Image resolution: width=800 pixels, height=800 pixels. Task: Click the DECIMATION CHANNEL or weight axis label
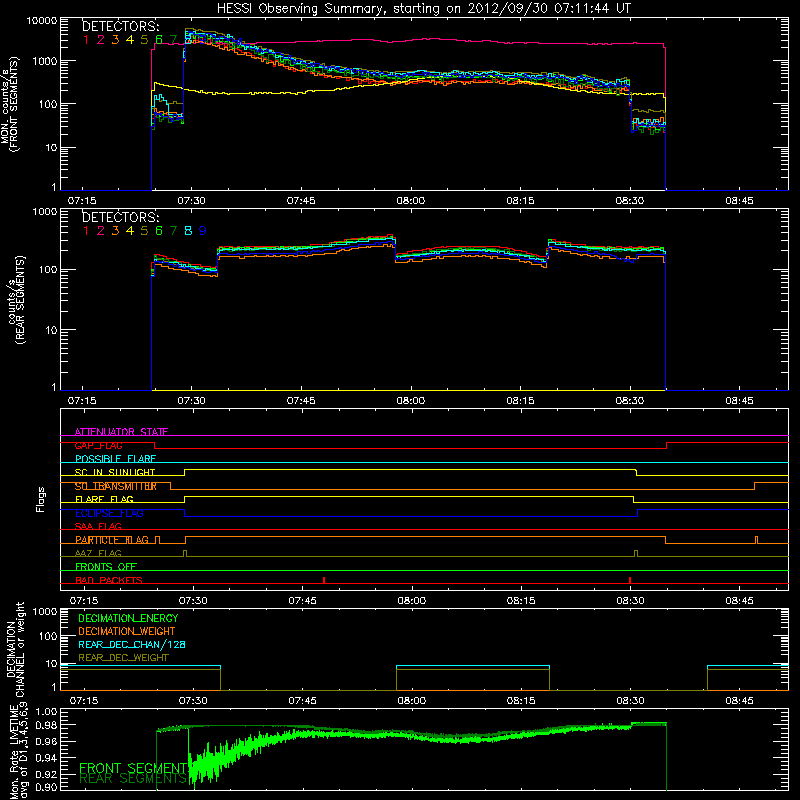(x=15, y=649)
